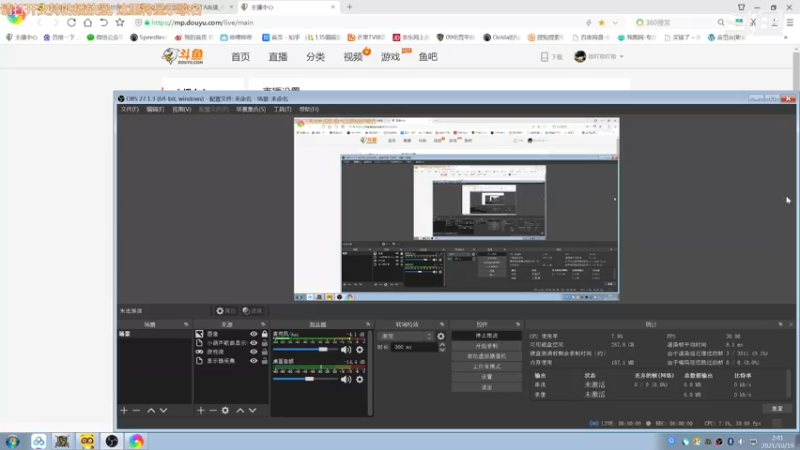Click the Douyu logo
800x450 pixels.
[x=183, y=56]
